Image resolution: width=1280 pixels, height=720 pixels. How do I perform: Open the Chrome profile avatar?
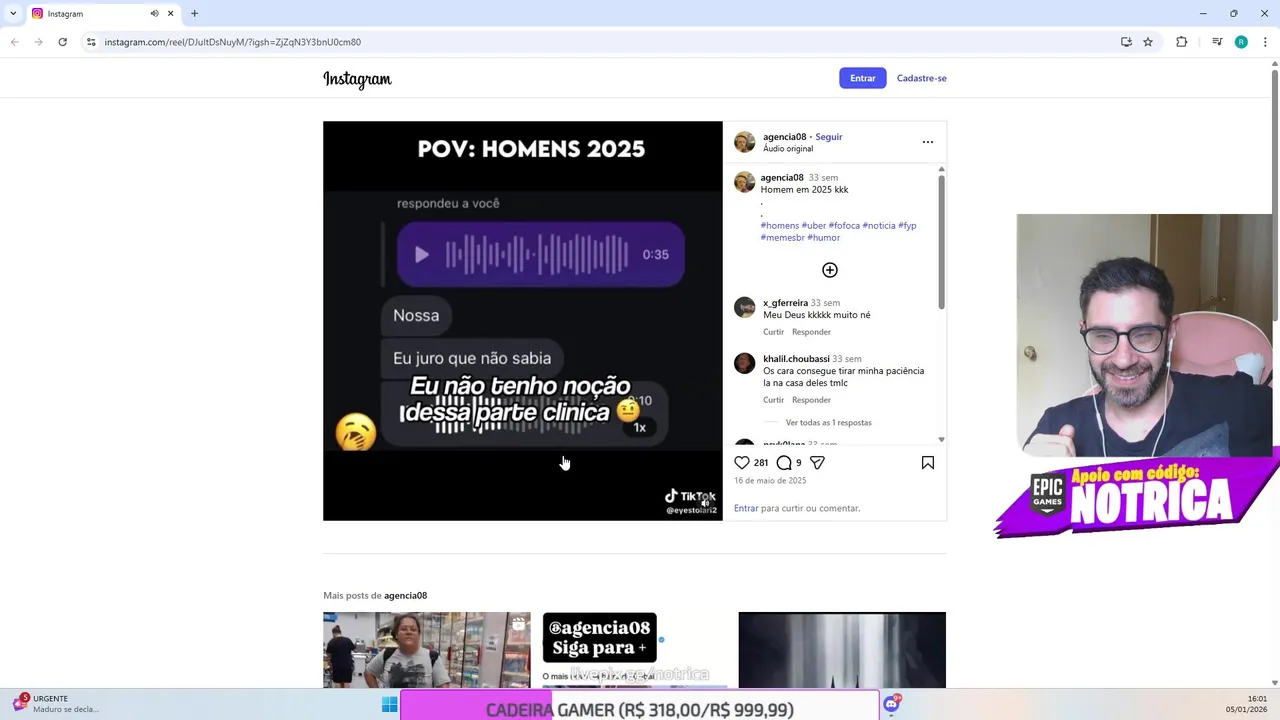click(1241, 42)
